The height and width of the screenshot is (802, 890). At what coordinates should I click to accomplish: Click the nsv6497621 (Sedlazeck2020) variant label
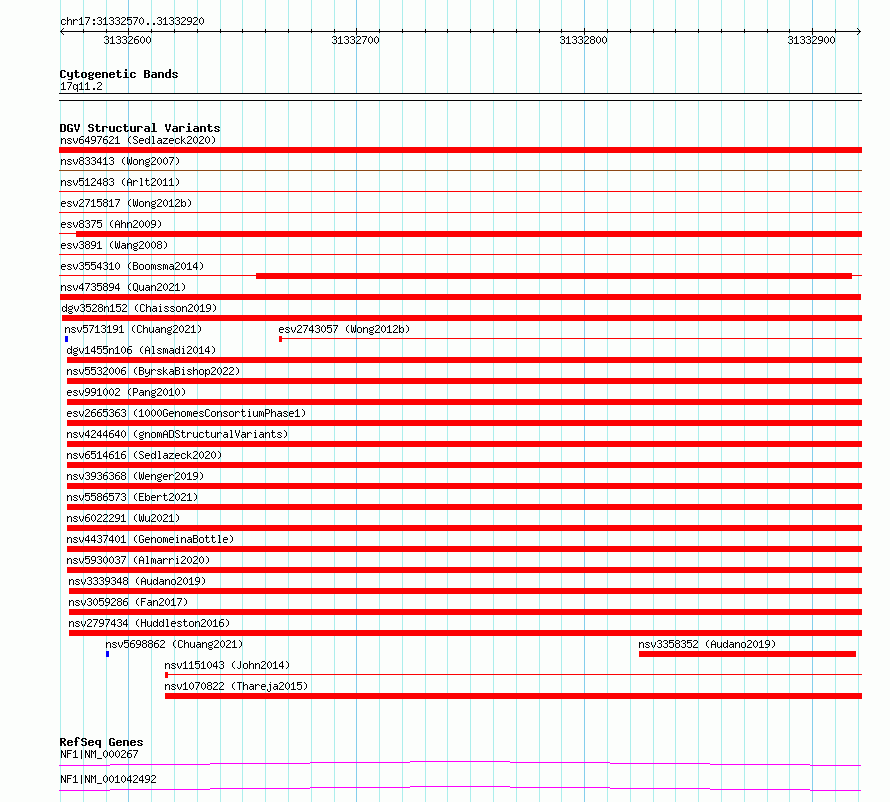[138, 140]
